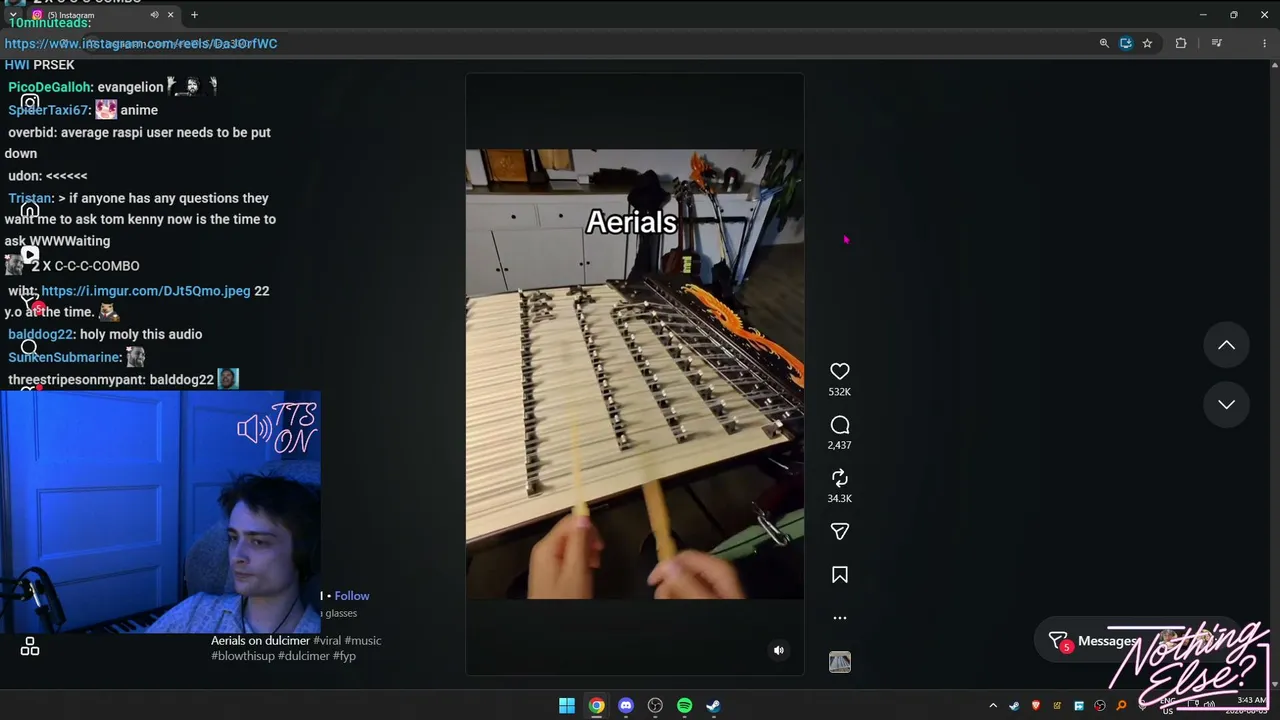Screen dimensions: 1280x720
Task: Click the 'Aerials on dulcimer' caption text
Action: tap(260, 640)
